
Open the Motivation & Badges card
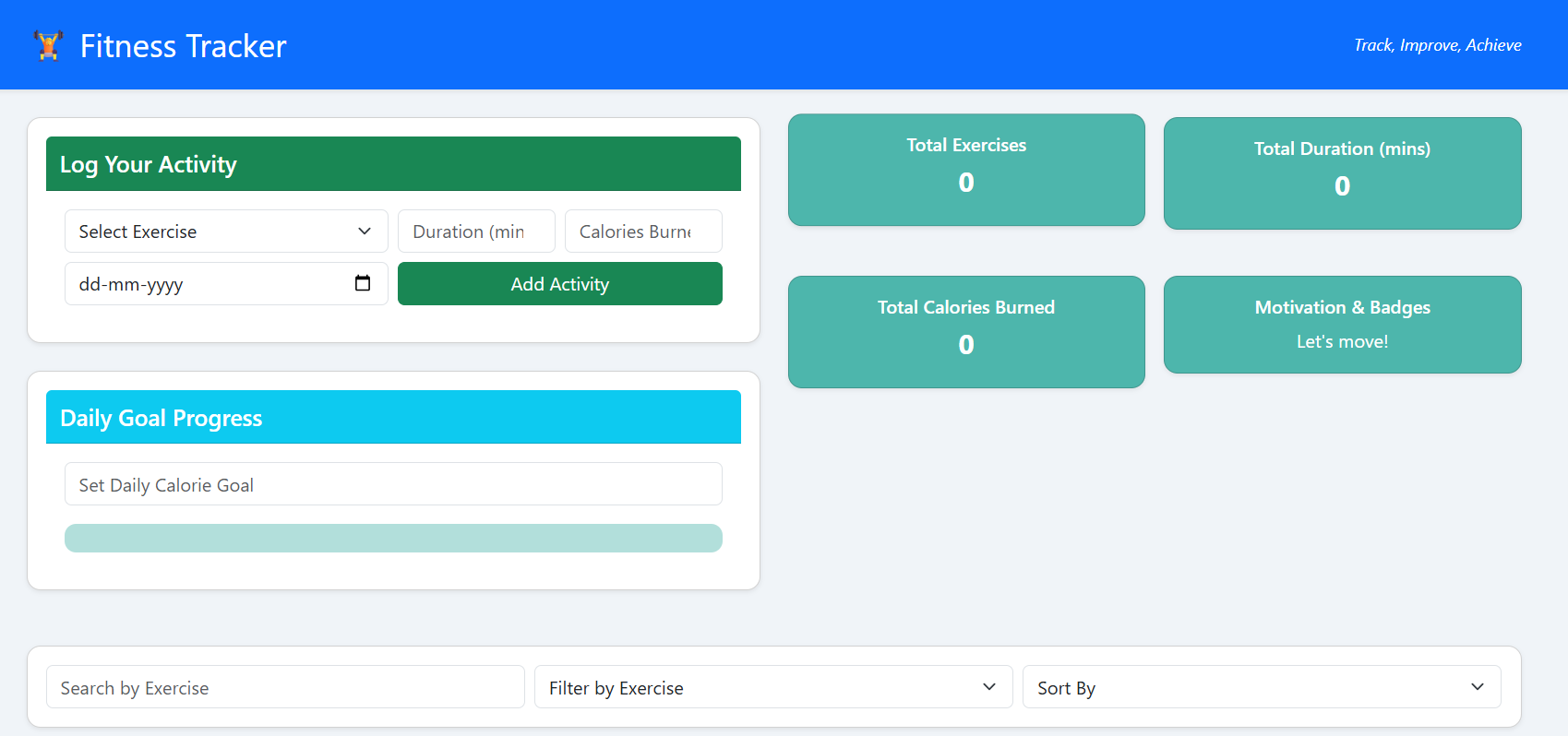[1341, 325]
